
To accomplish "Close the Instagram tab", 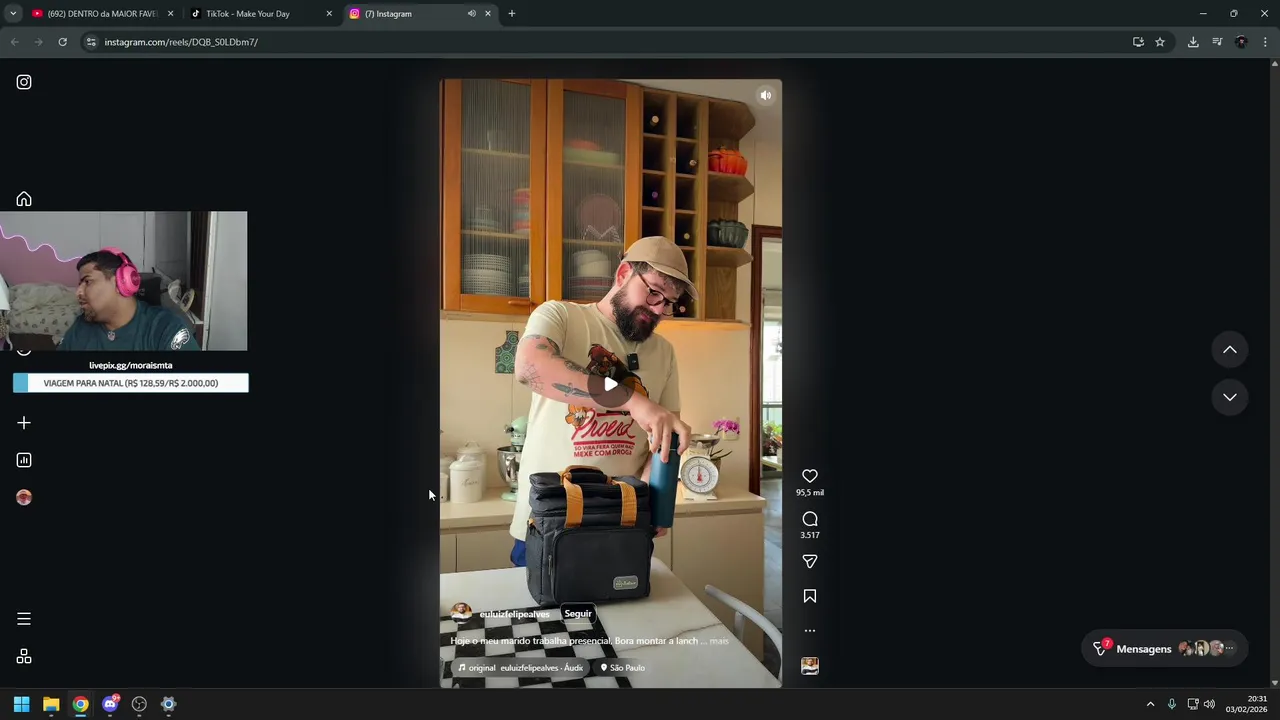I will (x=488, y=14).
